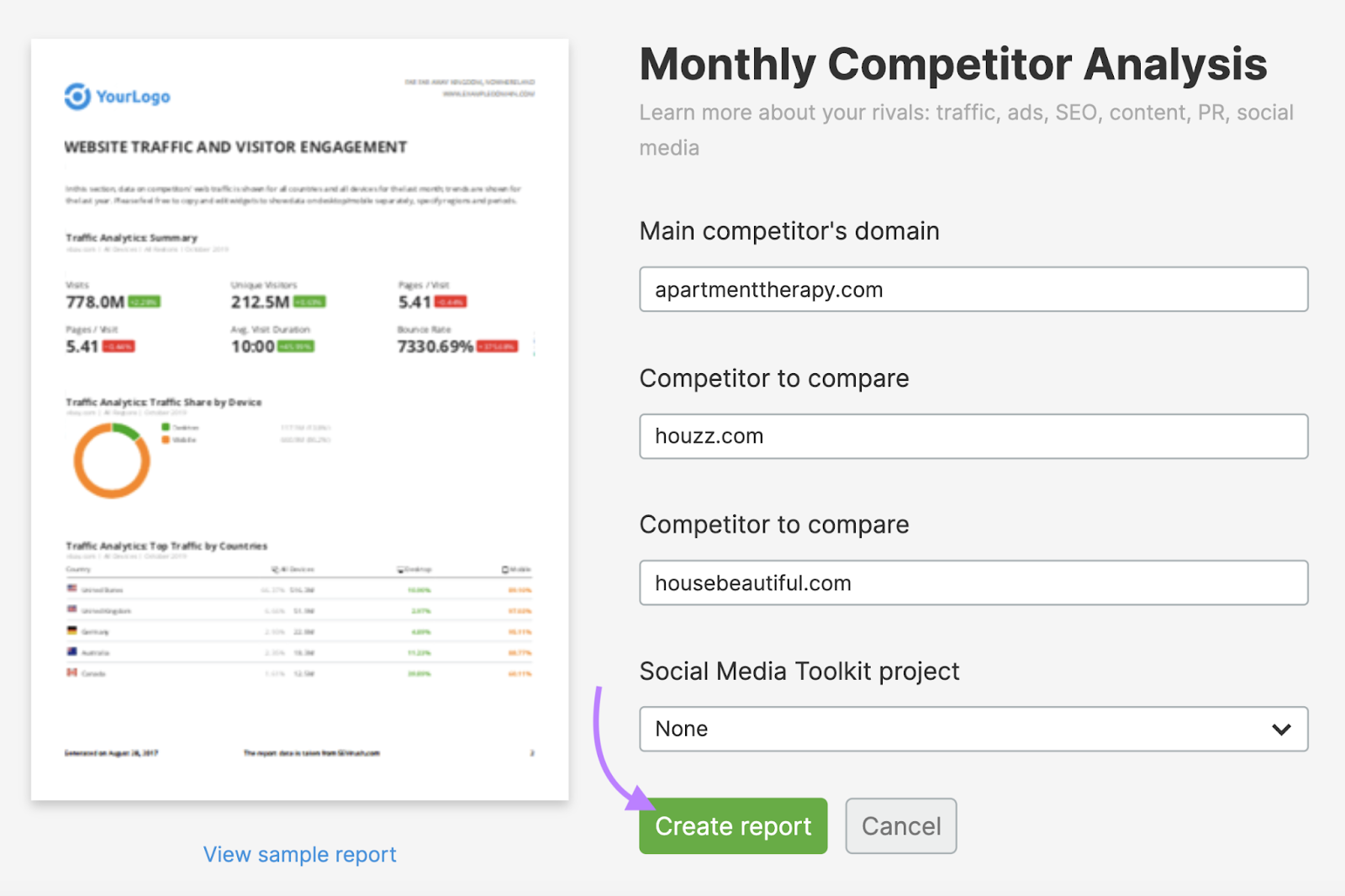Focus the apartmenttherapy.com domain field
The image size is (1345, 896).
tap(973, 289)
